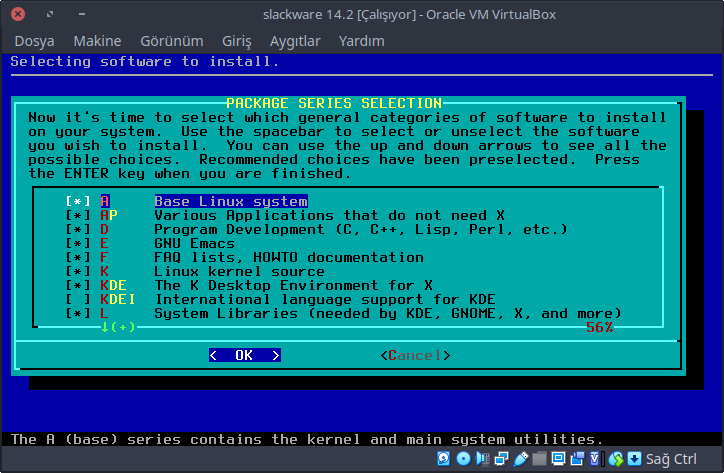The width and height of the screenshot is (724, 473).
Task: Click the 'PACKAGE SERIES SELECTION' dialog title
Action: 334,103
